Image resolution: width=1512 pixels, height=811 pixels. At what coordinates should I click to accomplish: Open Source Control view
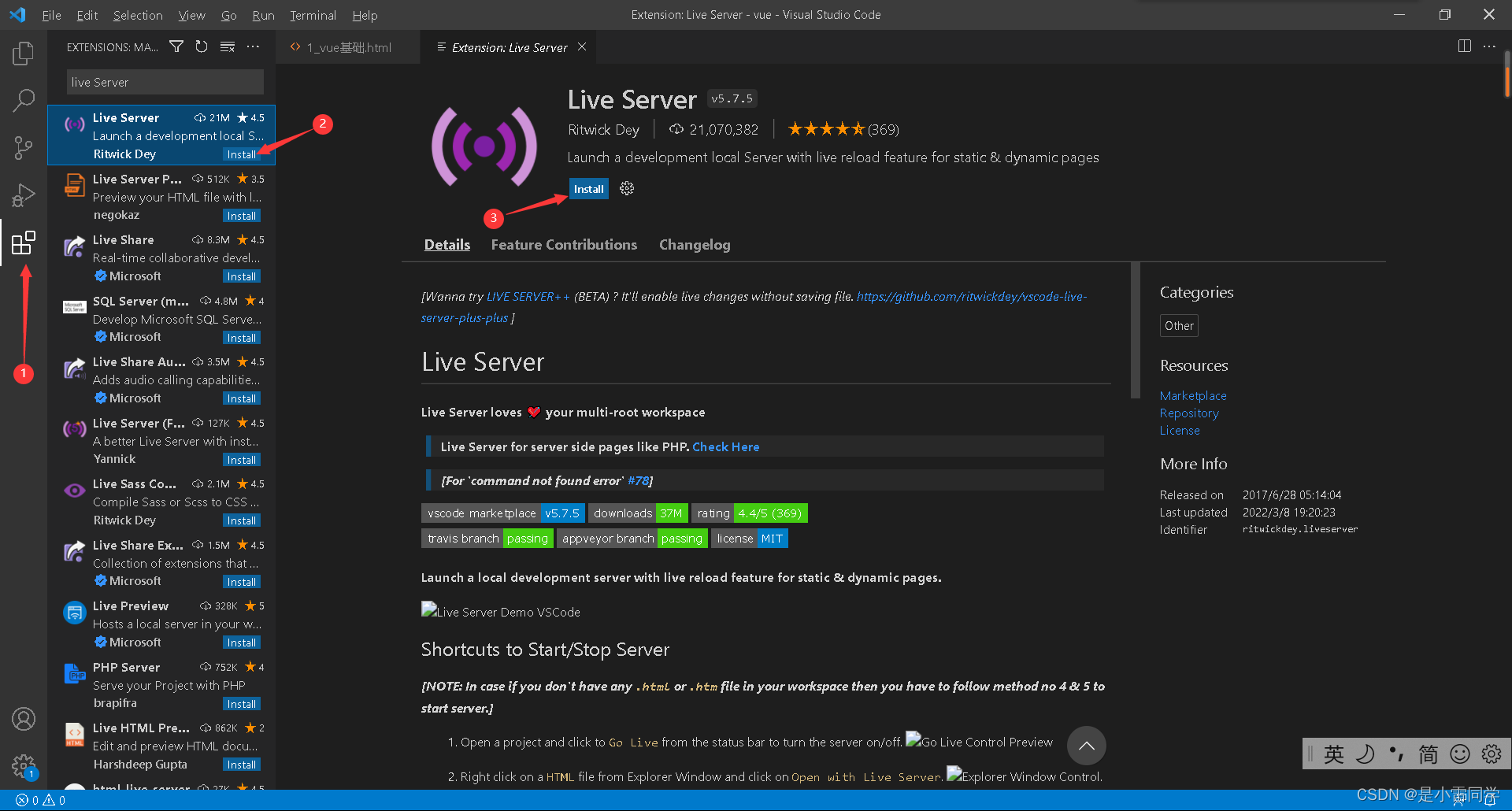tap(24, 147)
